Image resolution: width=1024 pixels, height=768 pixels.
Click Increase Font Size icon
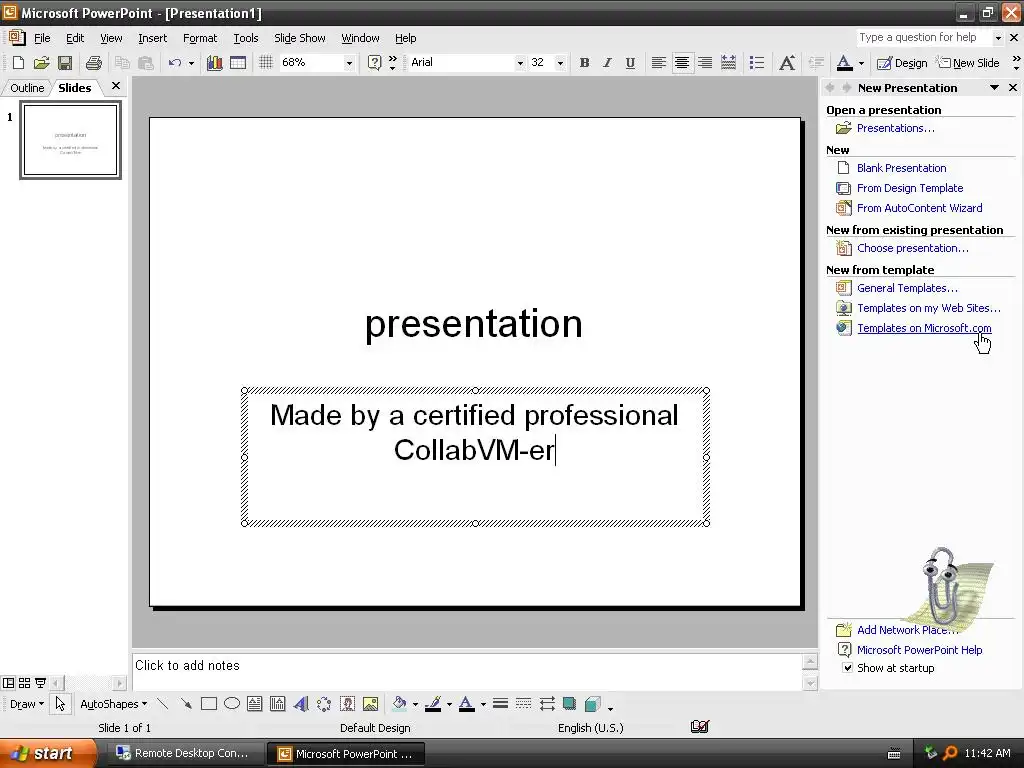pos(787,63)
